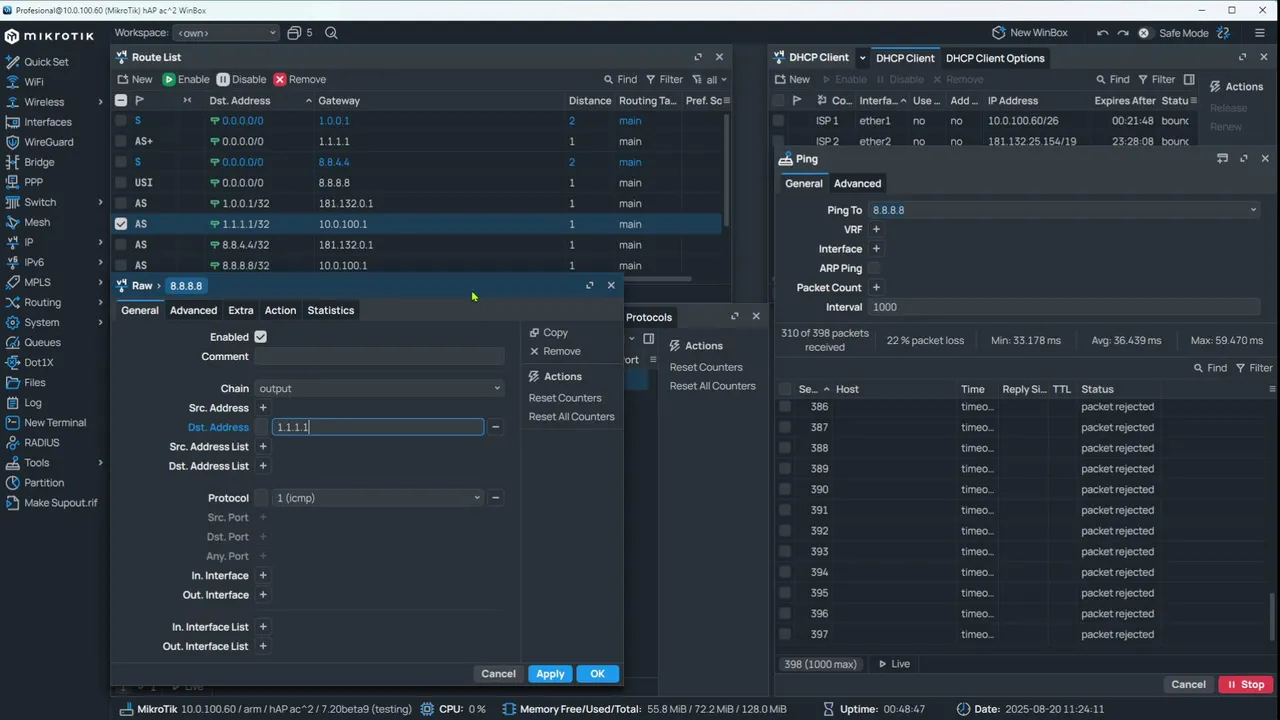The height and width of the screenshot is (720, 1280).
Task: Click Reset Counters in Raw dialog
Action: tap(565, 398)
